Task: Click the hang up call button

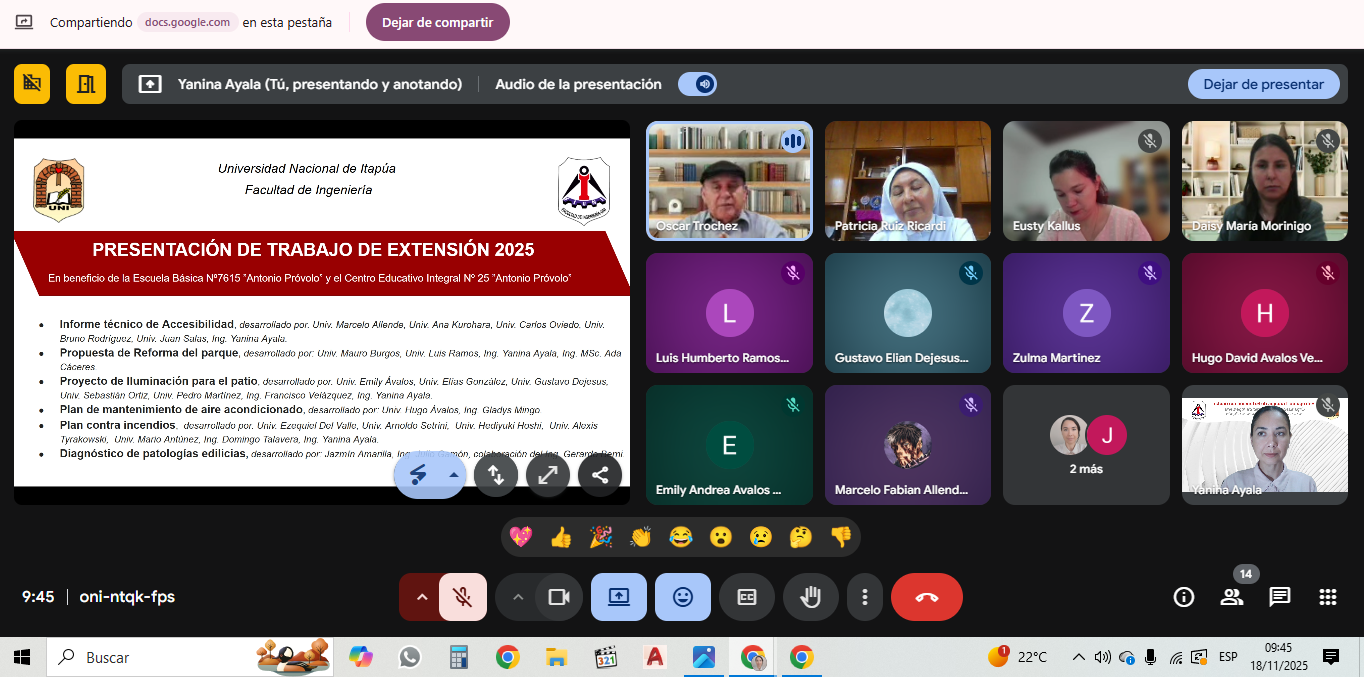Action: pos(926,597)
